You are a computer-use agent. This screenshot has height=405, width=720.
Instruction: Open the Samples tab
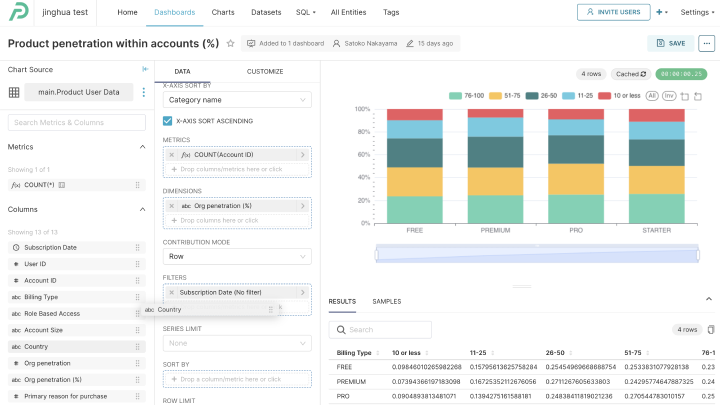pyautogui.click(x=386, y=301)
